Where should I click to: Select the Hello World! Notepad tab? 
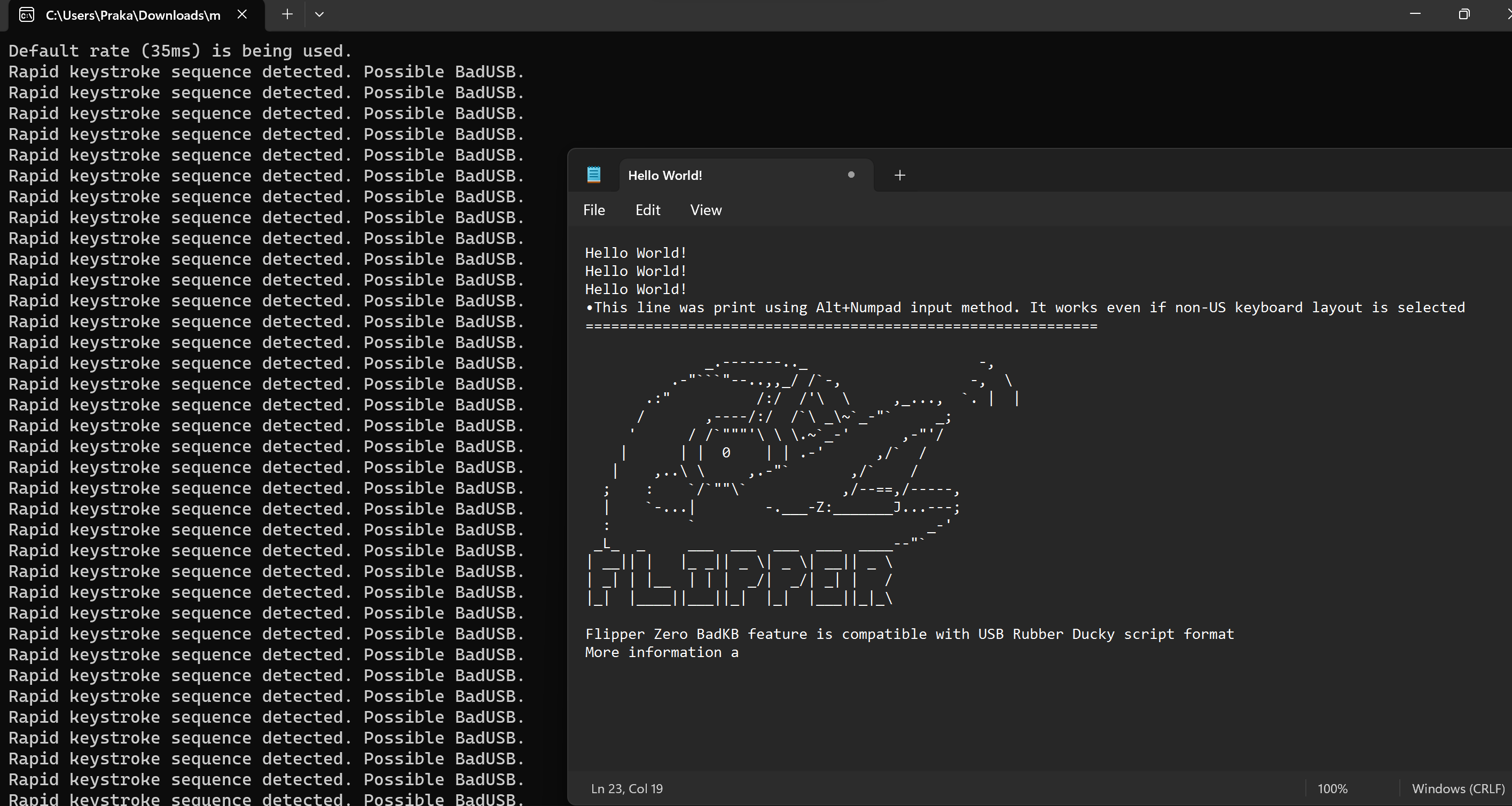coord(665,176)
